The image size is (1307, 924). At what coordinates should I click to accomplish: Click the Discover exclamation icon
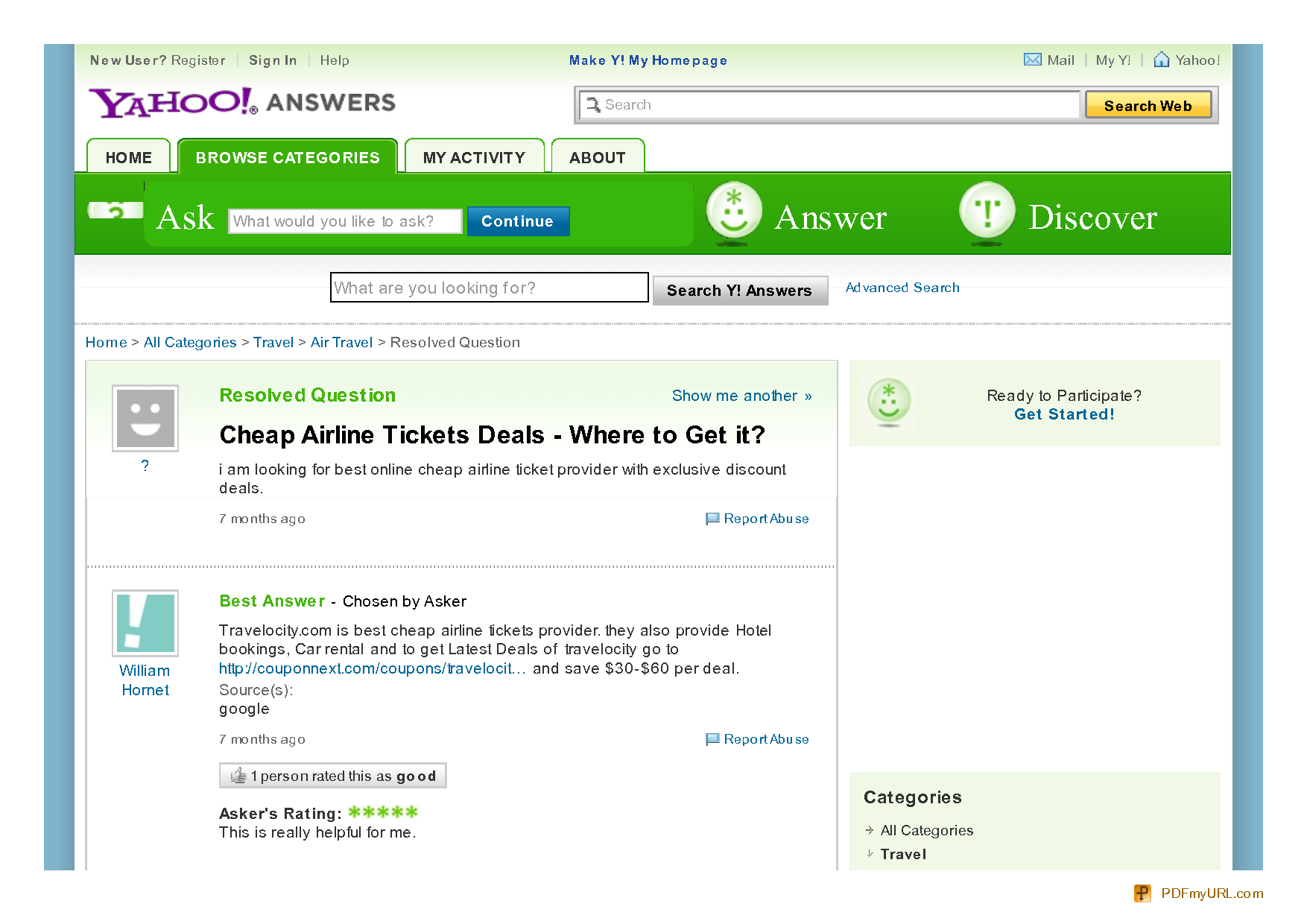987,212
